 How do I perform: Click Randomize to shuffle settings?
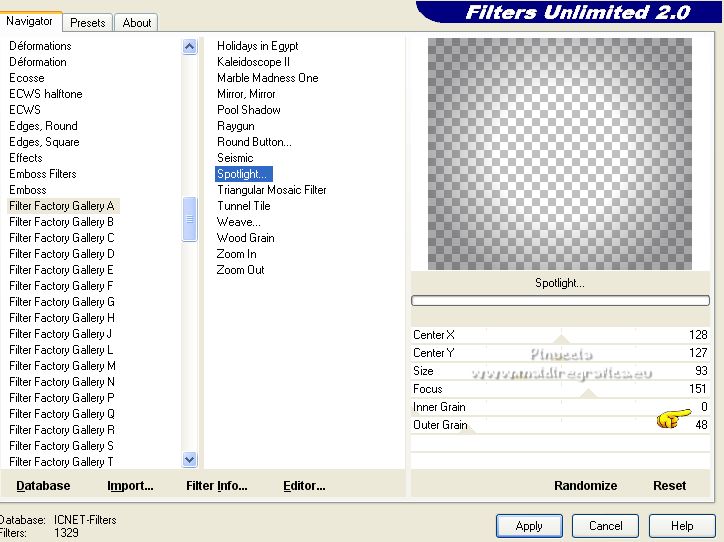(x=585, y=486)
